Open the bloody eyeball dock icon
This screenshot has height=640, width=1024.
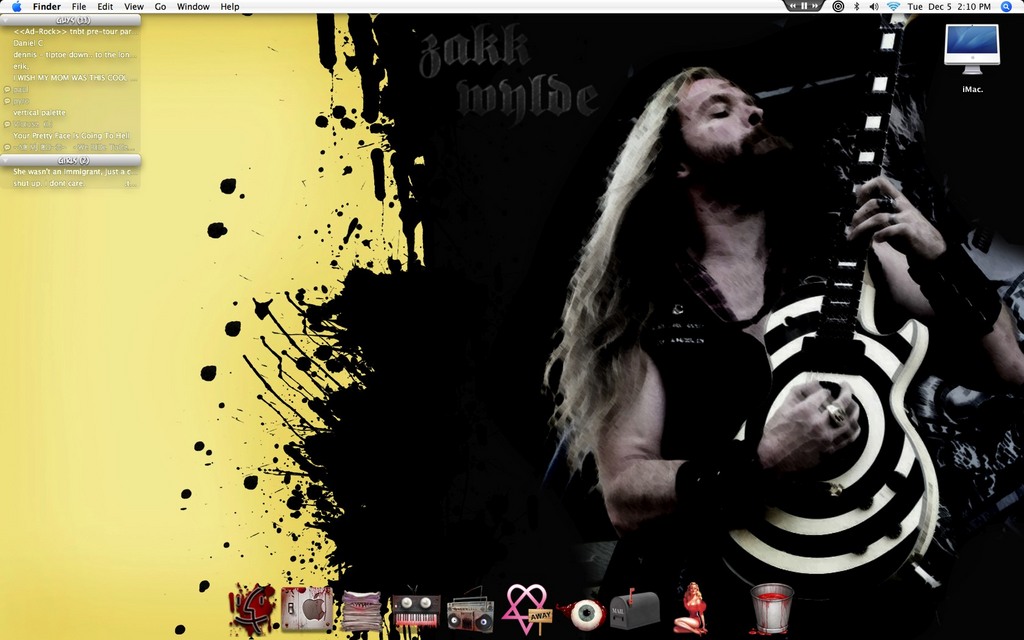click(x=581, y=615)
